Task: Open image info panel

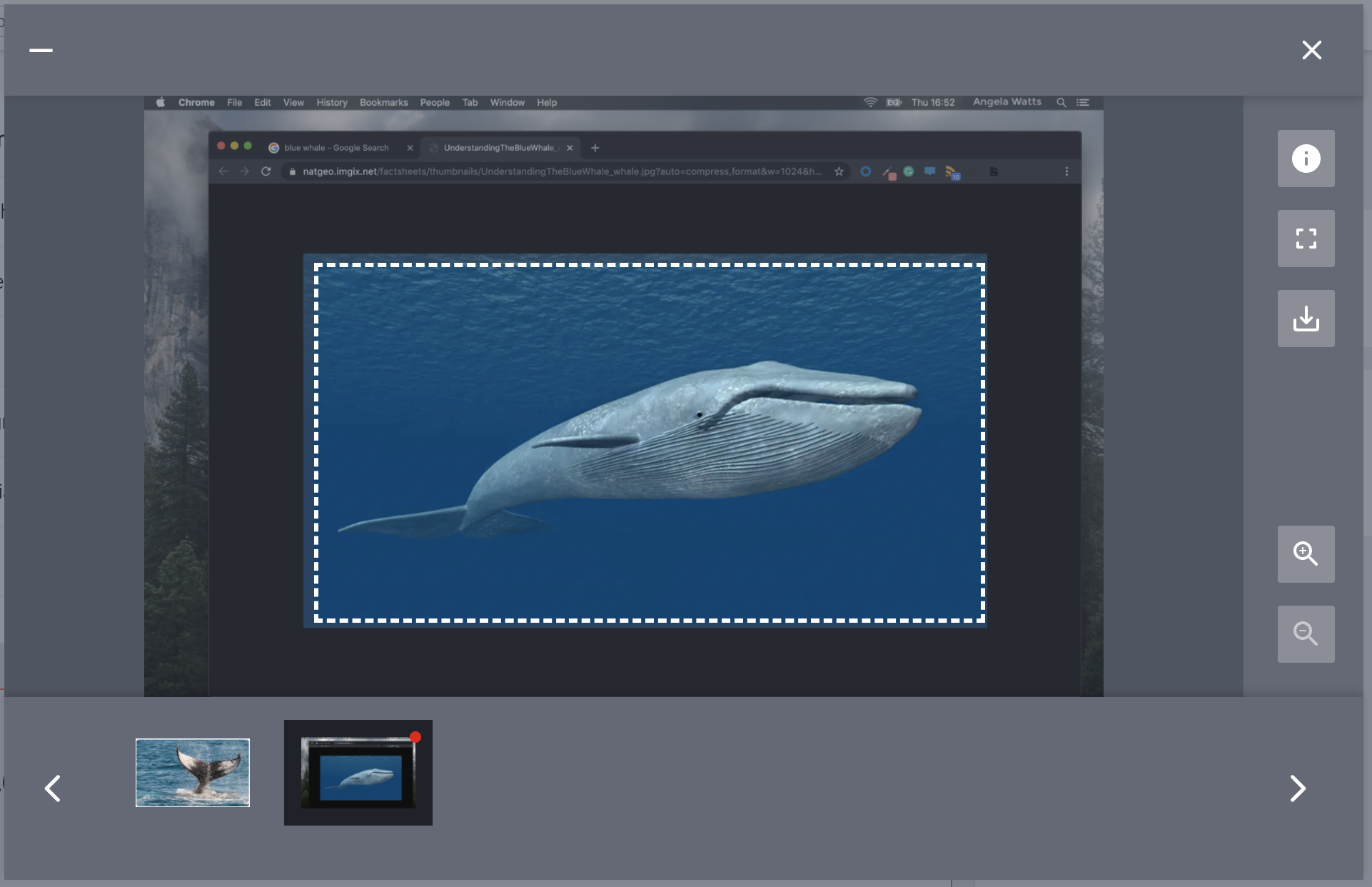Action: click(x=1306, y=159)
